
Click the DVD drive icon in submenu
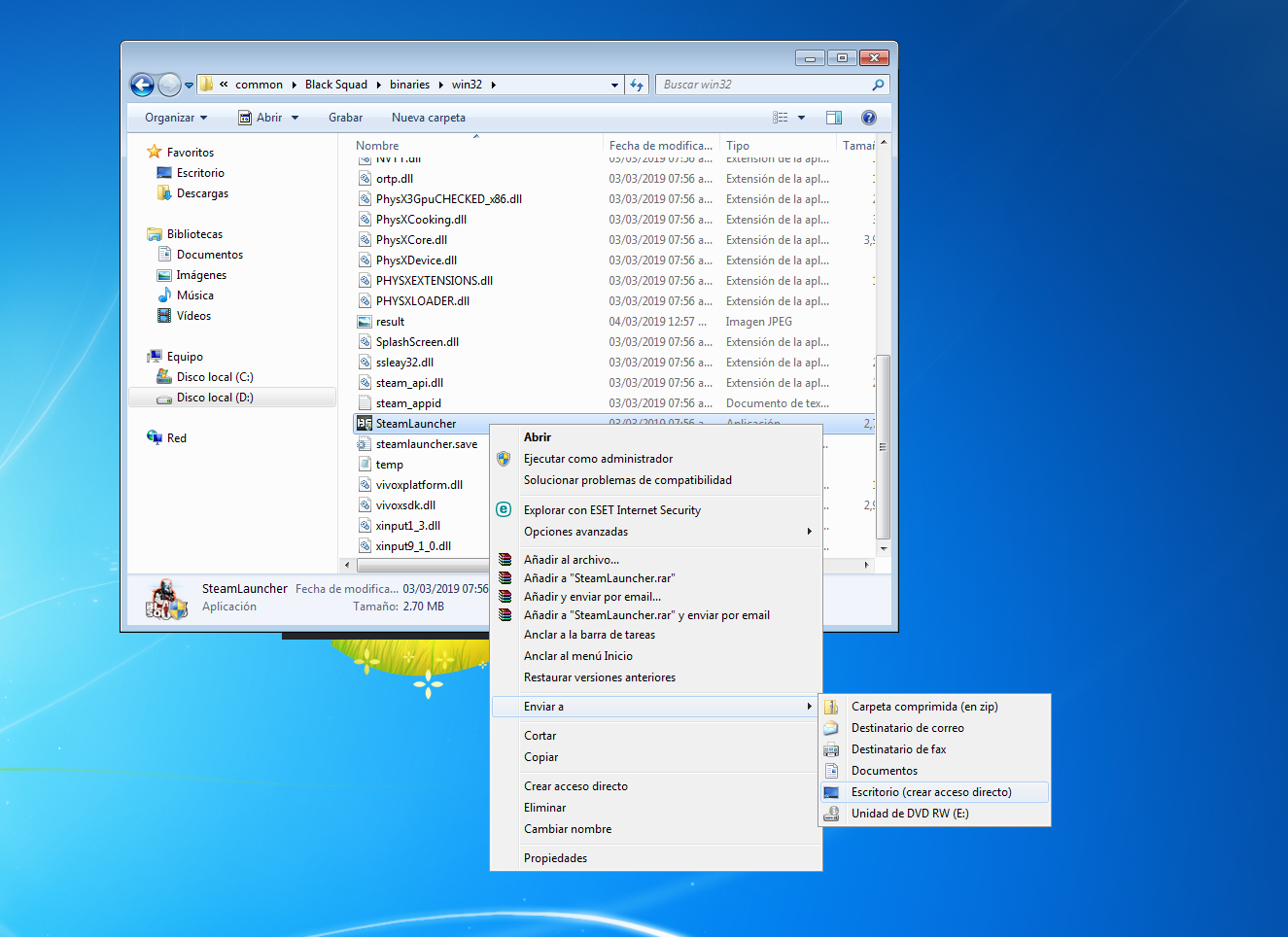tap(831, 814)
